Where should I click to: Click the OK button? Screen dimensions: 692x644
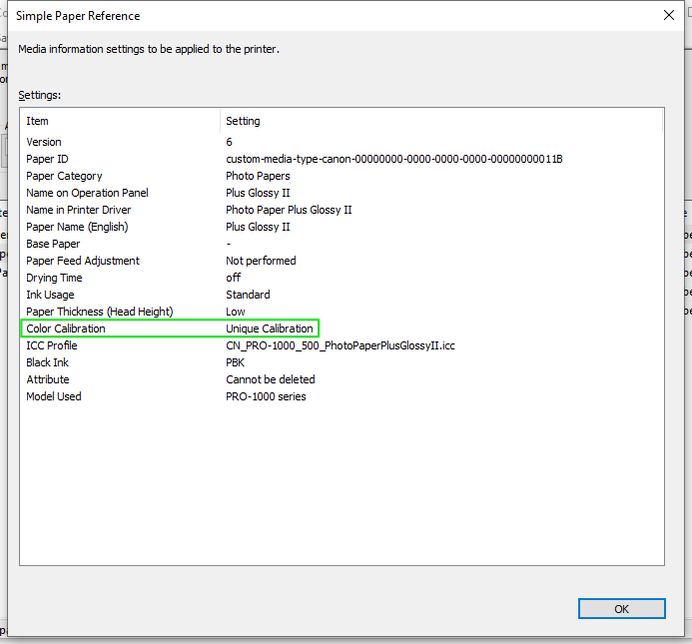[x=621, y=609]
